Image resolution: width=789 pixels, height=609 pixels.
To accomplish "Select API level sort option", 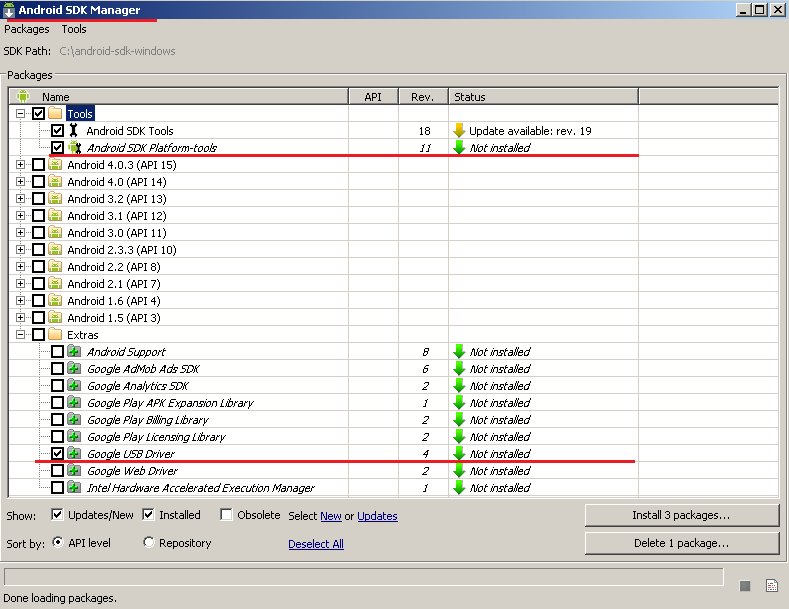I will point(58,542).
